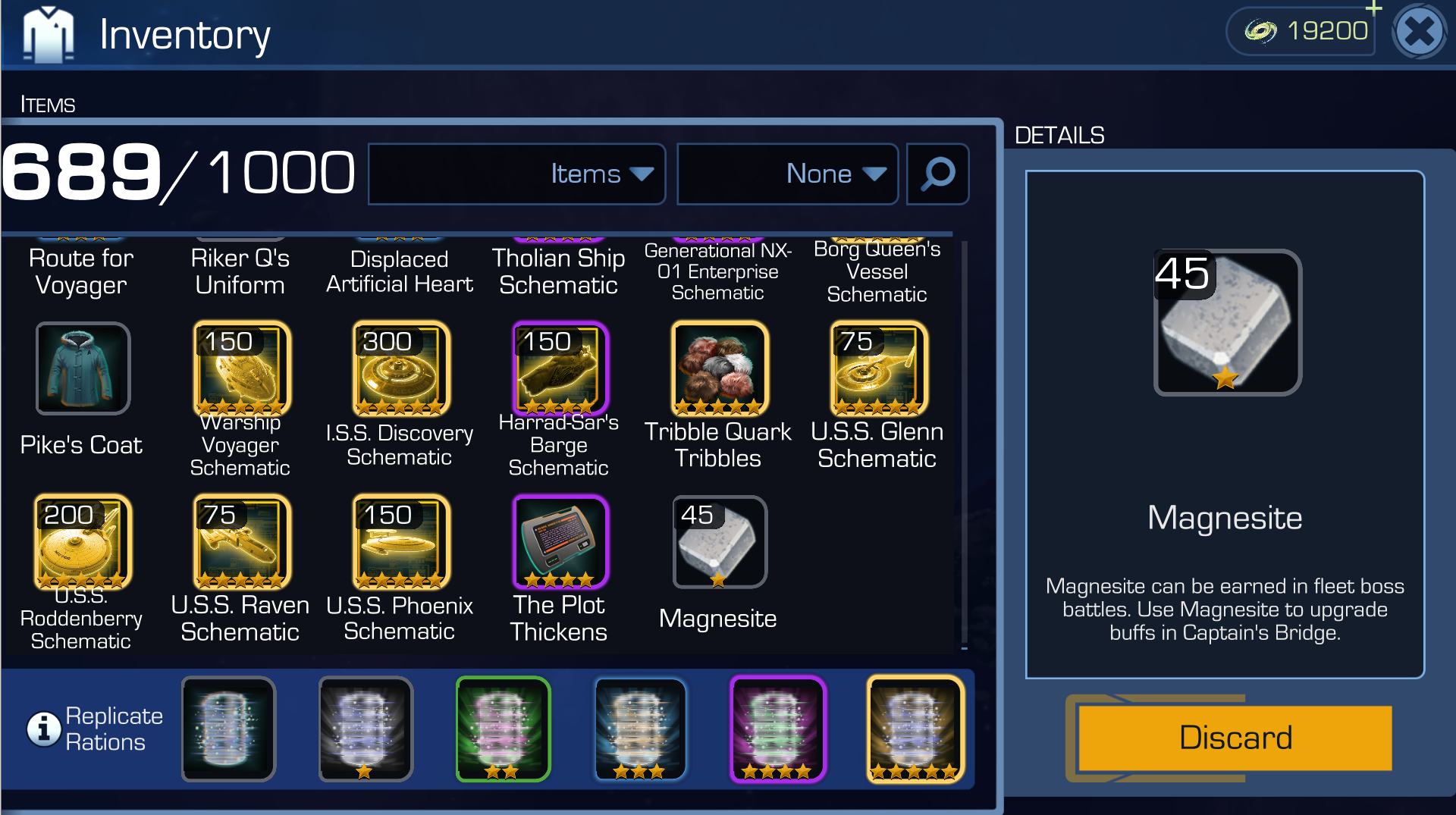Open the Replicate Rations info icon
Screen dimensions: 1456x815
coord(44,729)
